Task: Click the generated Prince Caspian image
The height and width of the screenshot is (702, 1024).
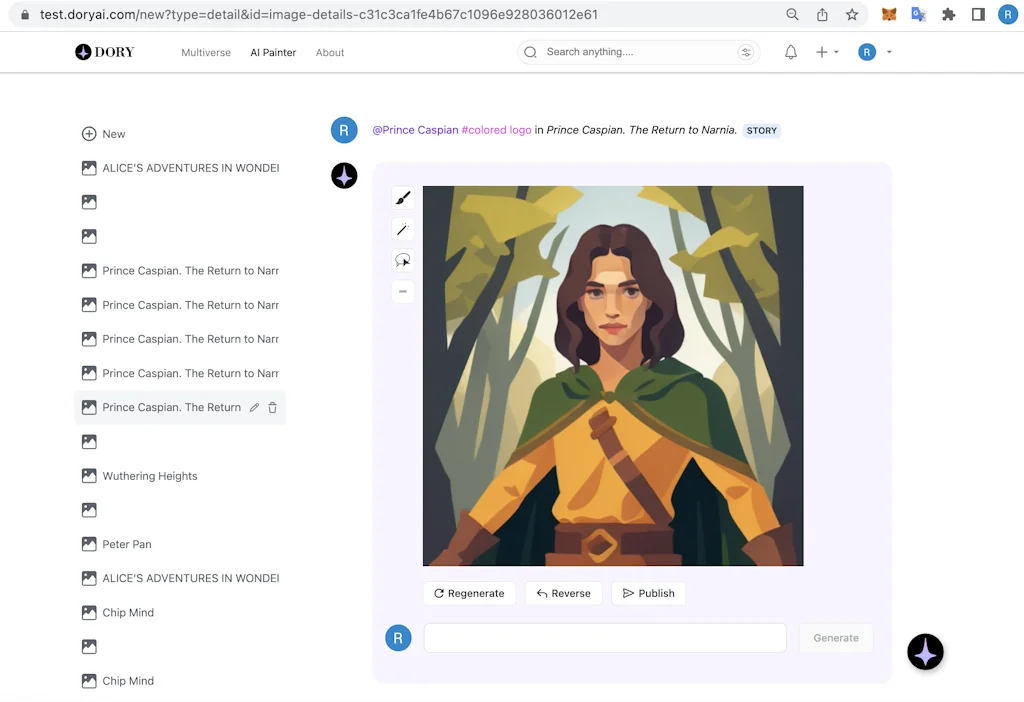Action: click(x=613, y=376)
